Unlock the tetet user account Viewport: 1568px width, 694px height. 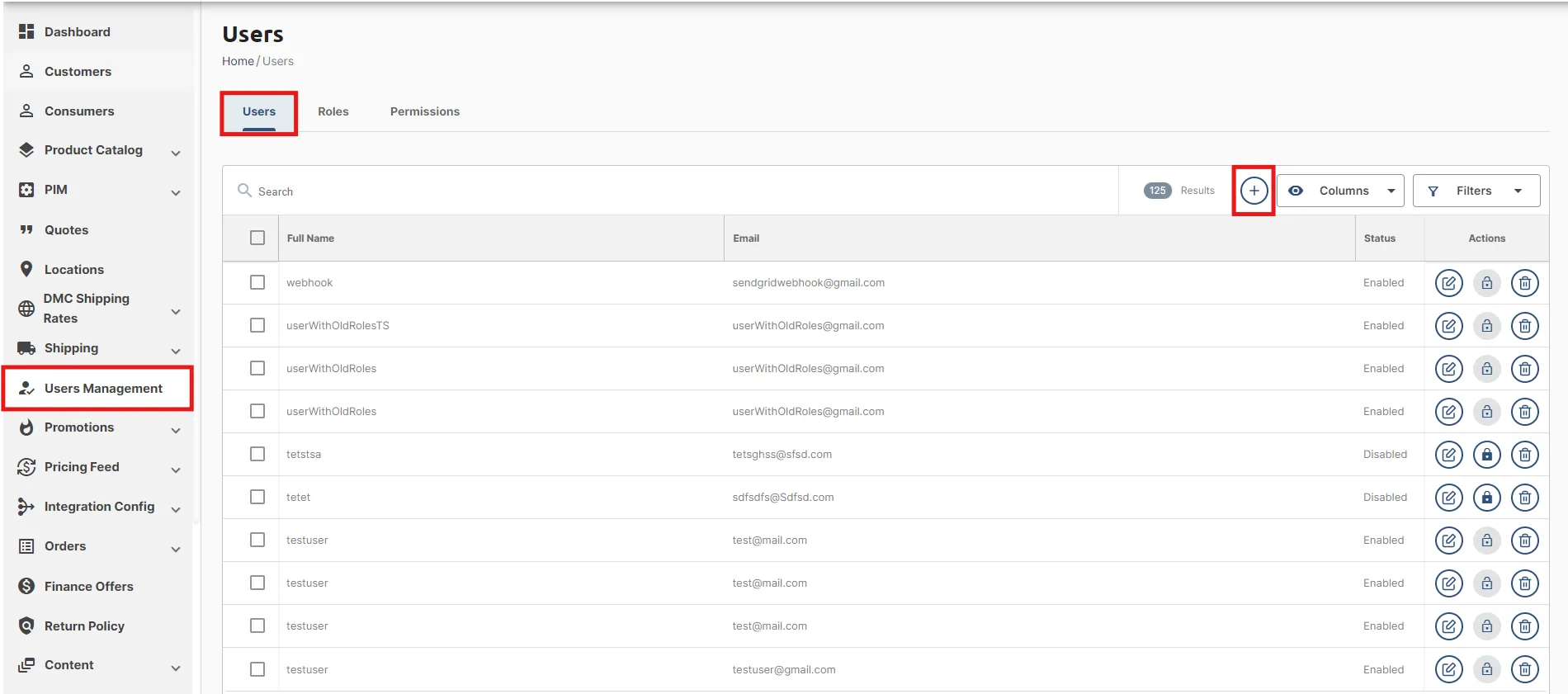[x=1486, y=498]
